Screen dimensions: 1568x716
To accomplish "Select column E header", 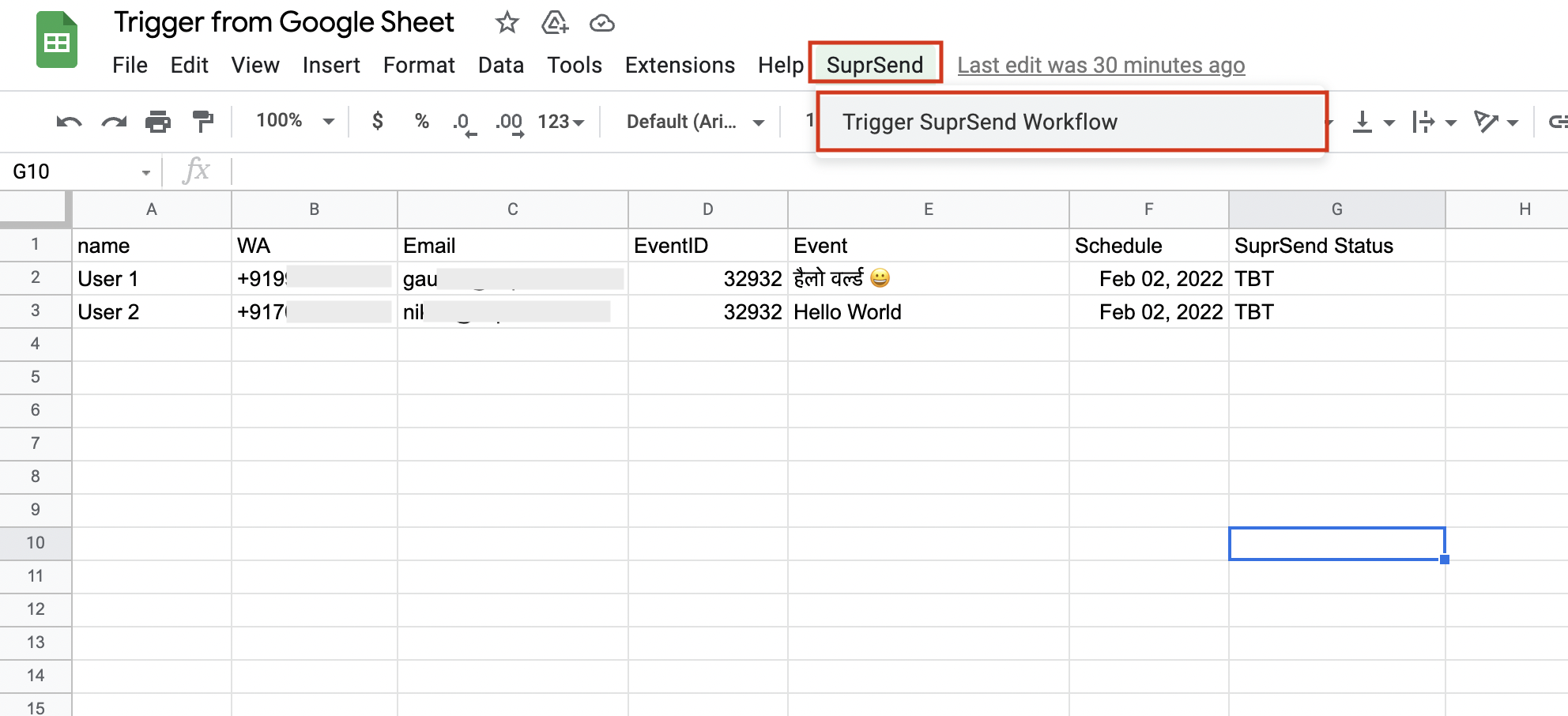I will tap(929, 209).
